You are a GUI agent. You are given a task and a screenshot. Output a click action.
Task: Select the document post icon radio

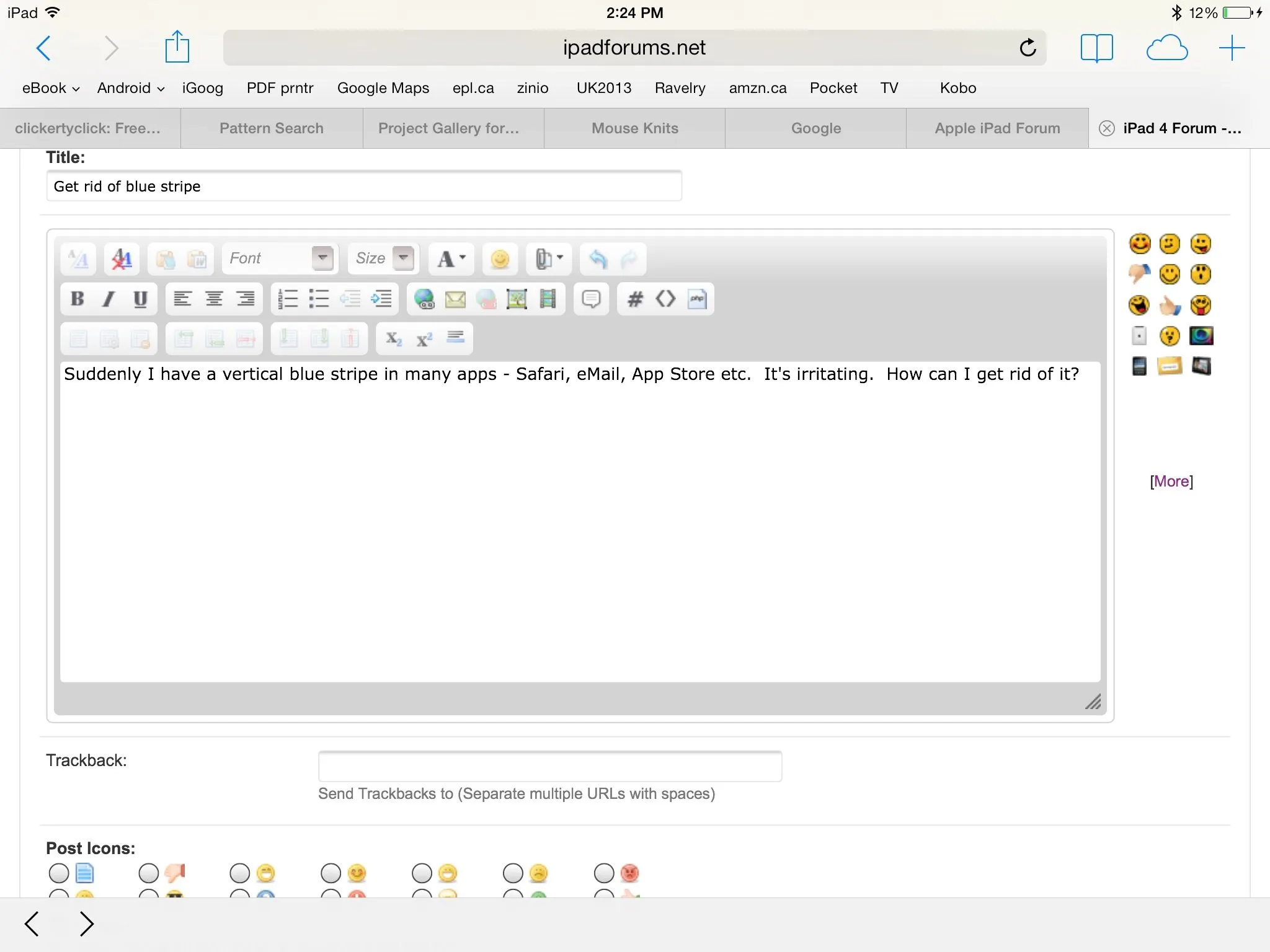tap(59, 873)
